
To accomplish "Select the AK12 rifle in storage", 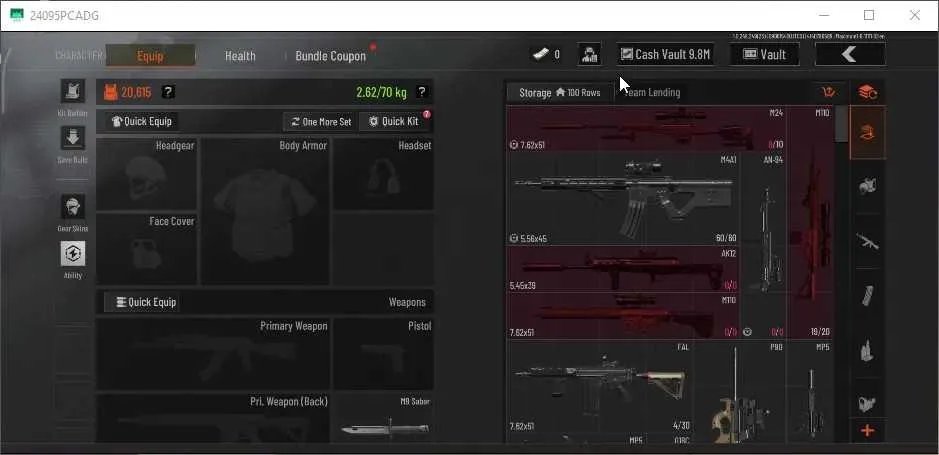I will (623, 269).
